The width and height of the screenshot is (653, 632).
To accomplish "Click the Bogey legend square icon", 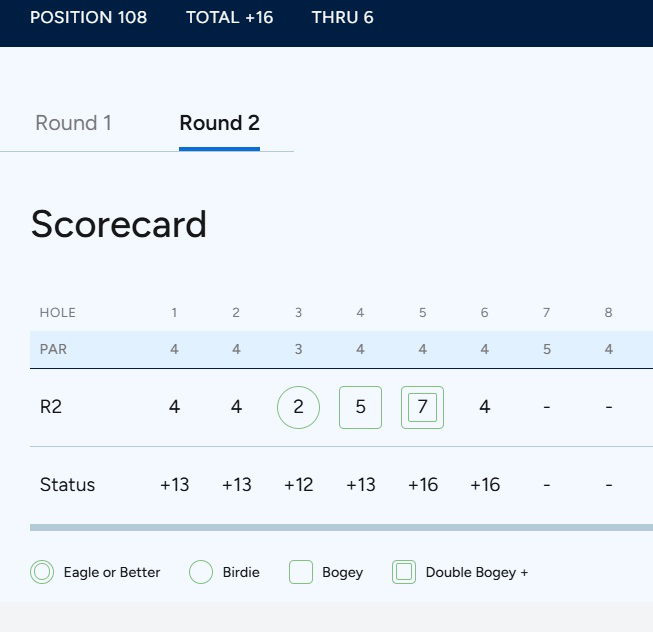I will click(x=301, y=572).
